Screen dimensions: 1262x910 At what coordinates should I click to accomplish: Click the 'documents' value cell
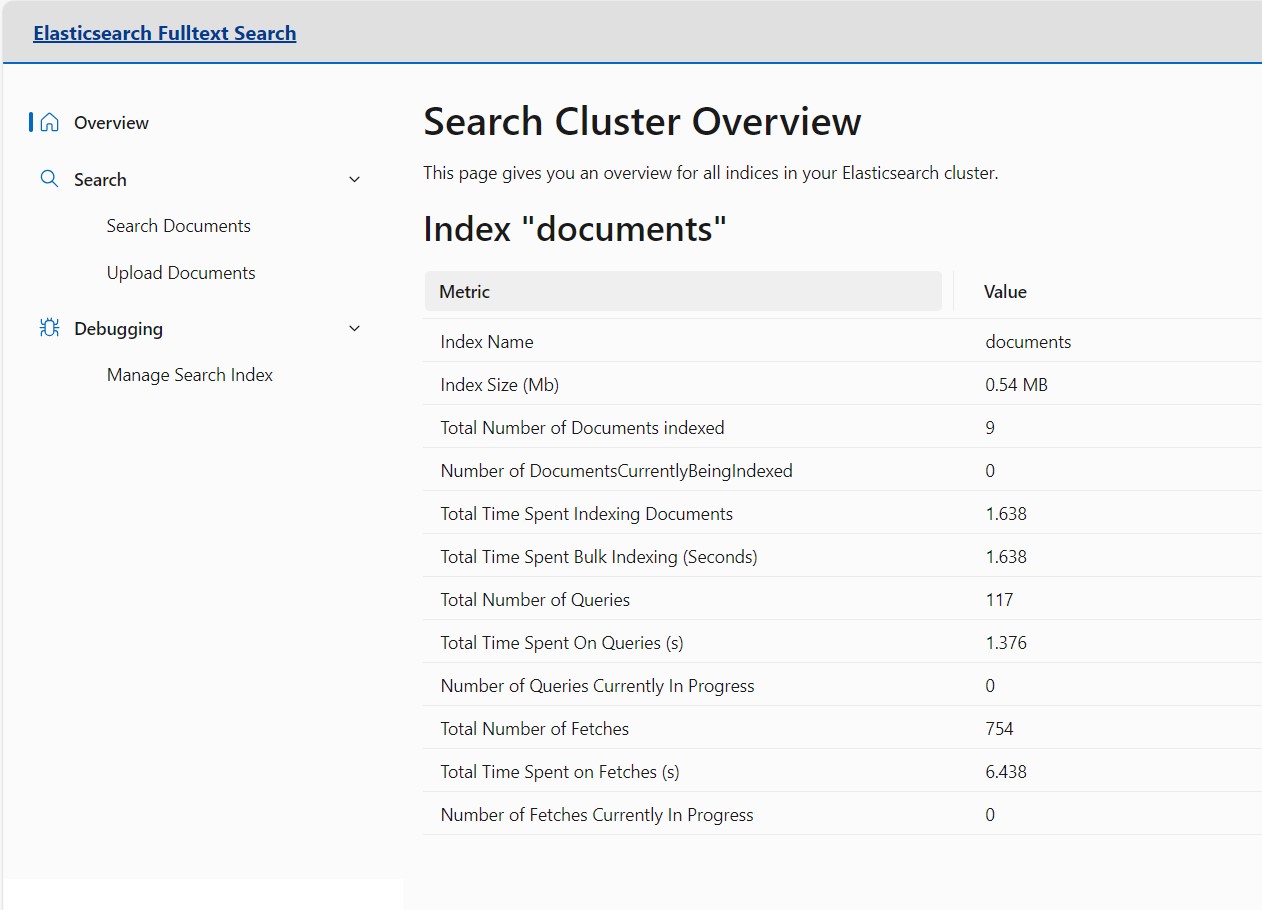click(1028, 342)
